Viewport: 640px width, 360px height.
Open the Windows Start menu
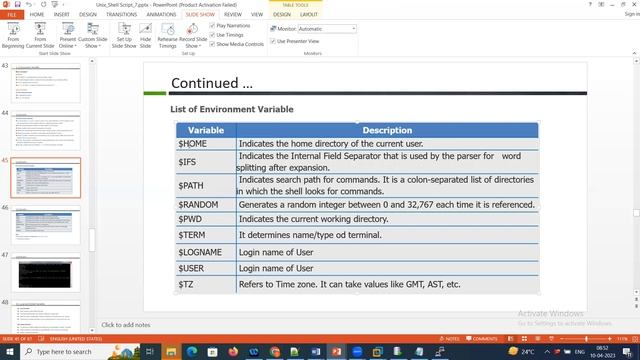[x=9, y=351]
